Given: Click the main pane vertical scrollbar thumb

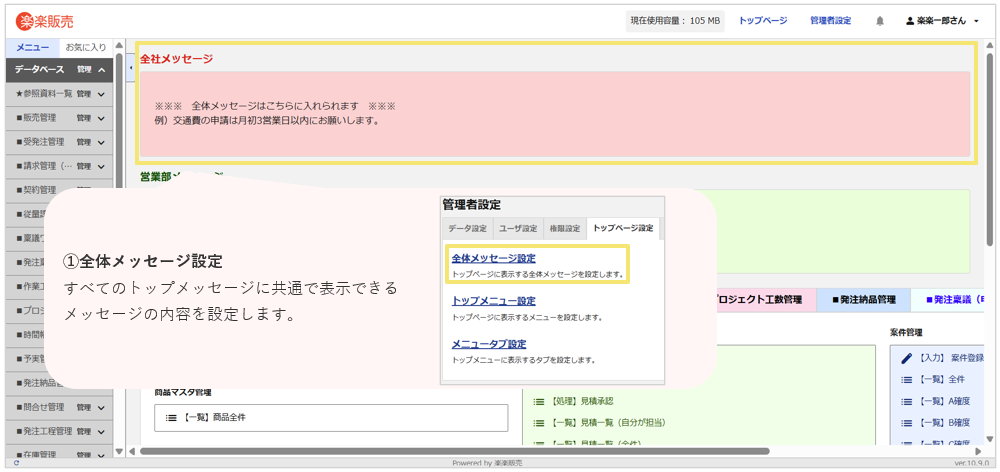Looking at the screenshot, I should click(x=989, y=150).
